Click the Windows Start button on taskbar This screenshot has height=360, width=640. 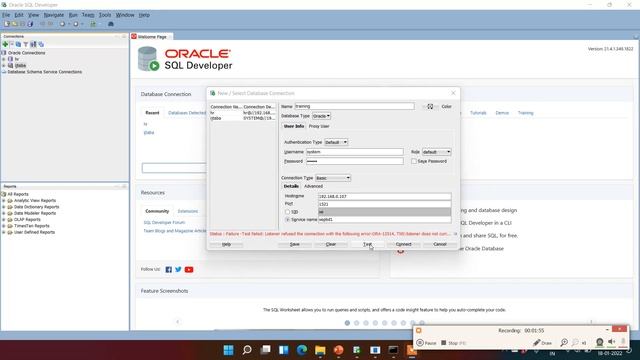click(x=229, y=350)
